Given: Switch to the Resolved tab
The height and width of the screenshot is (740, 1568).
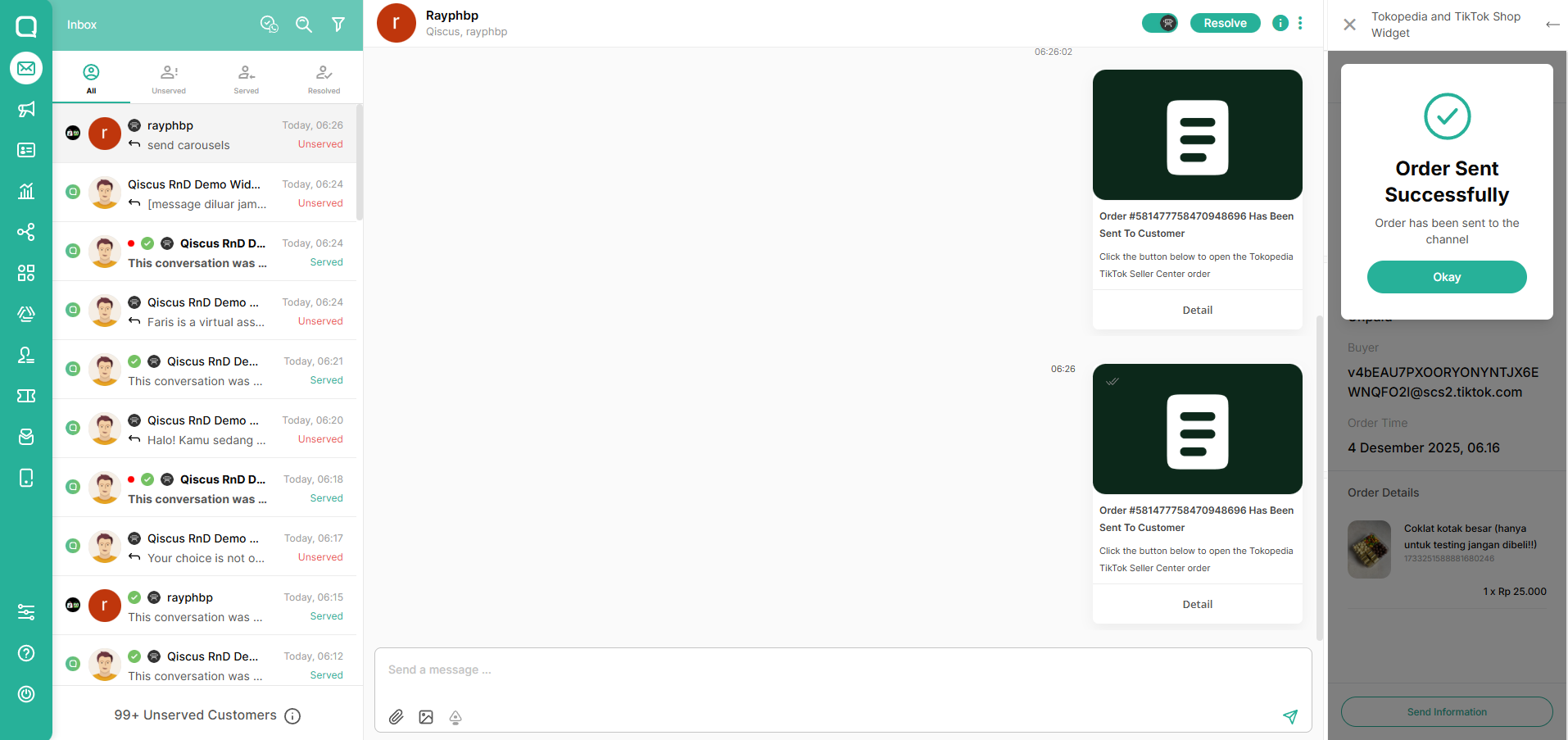Looking at the screenshot, I should (324, 79).
